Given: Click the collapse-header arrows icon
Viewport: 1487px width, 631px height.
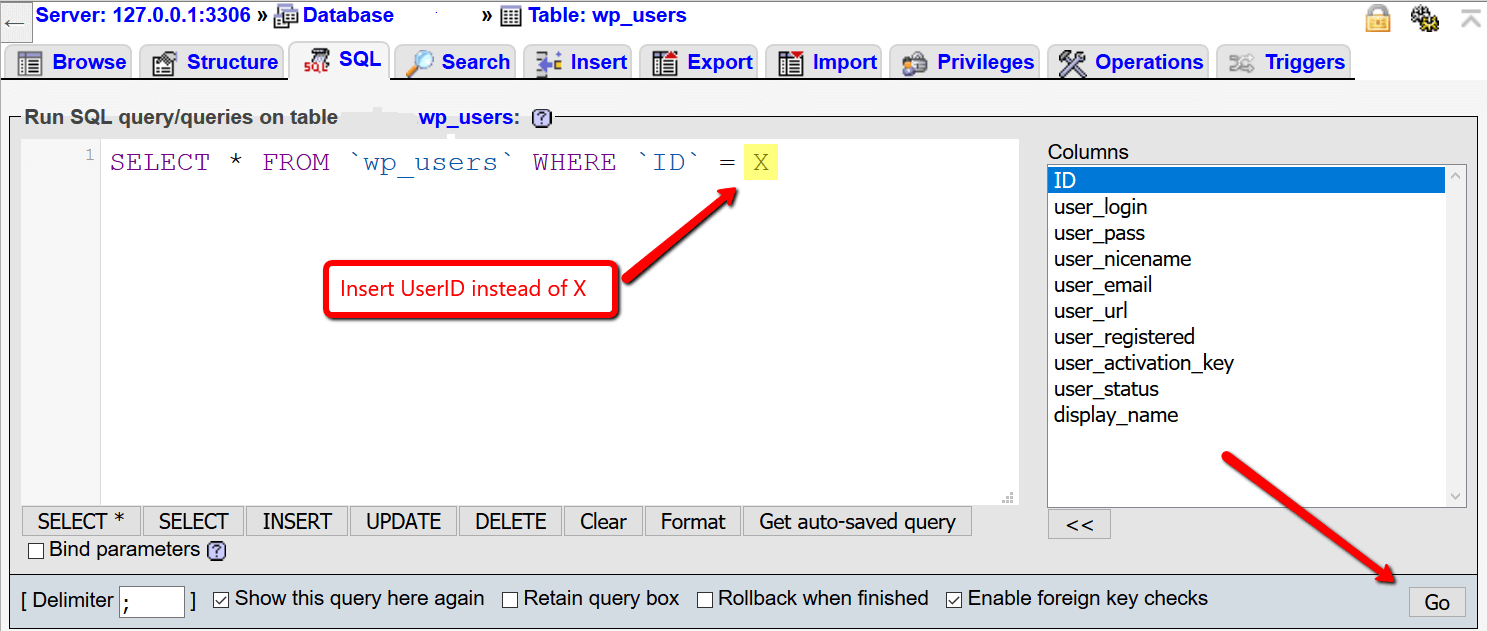Looking at the screenshot, I should point(1470,18).
